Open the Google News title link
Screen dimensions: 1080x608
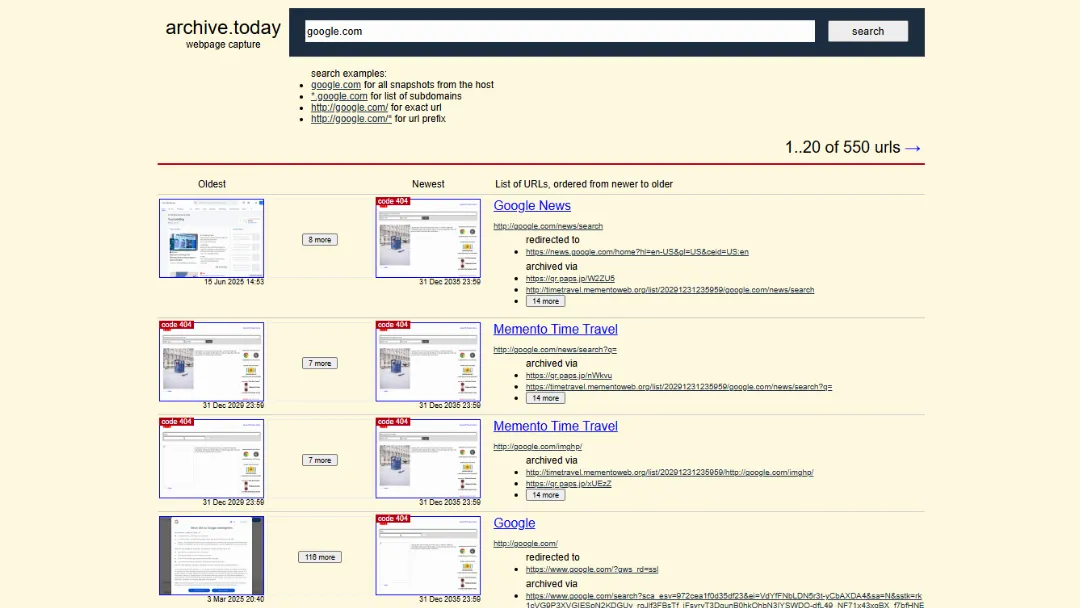click(x=532, y=206)
